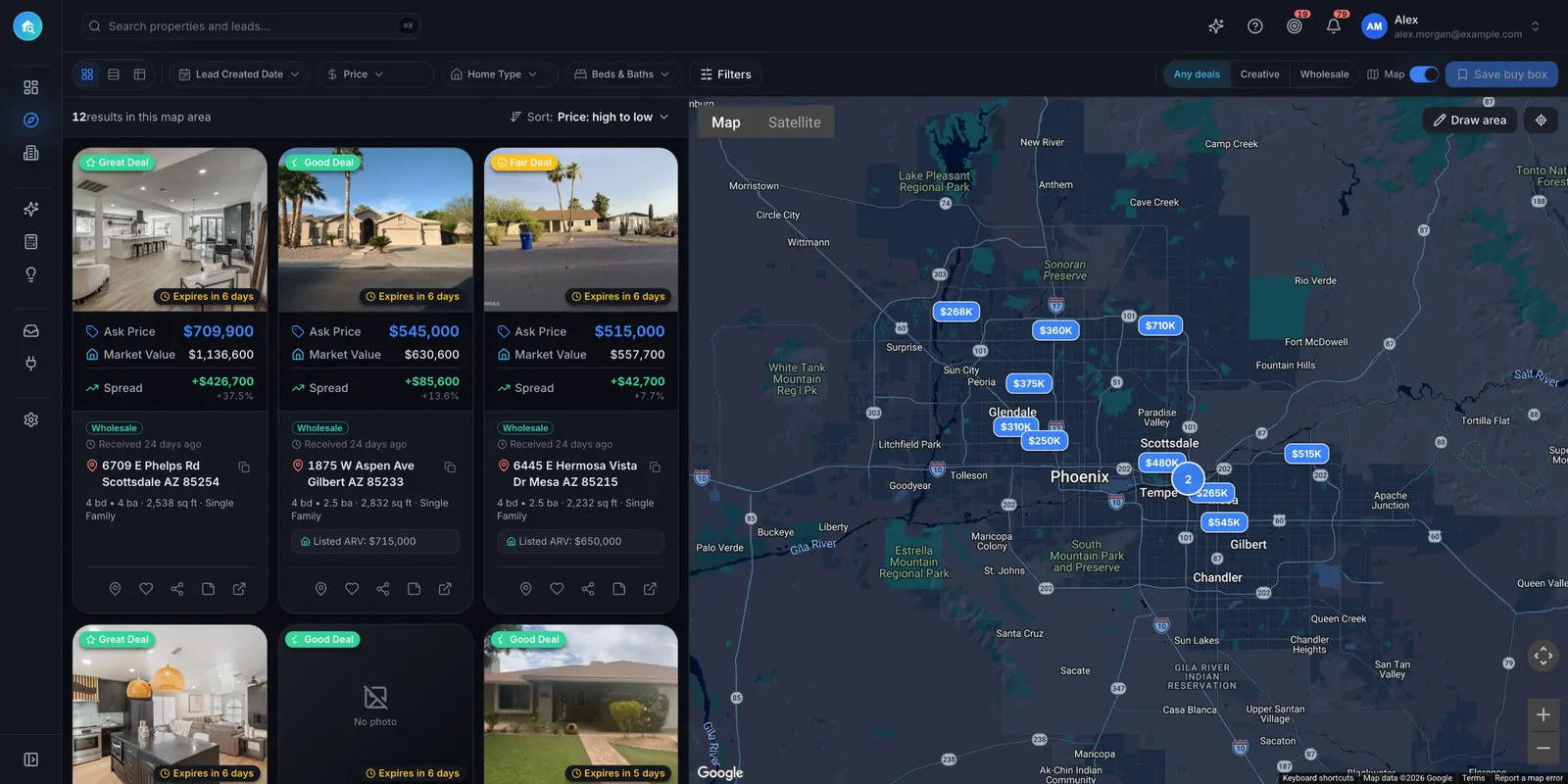Switch to grid card view

(x=87, y=74)
